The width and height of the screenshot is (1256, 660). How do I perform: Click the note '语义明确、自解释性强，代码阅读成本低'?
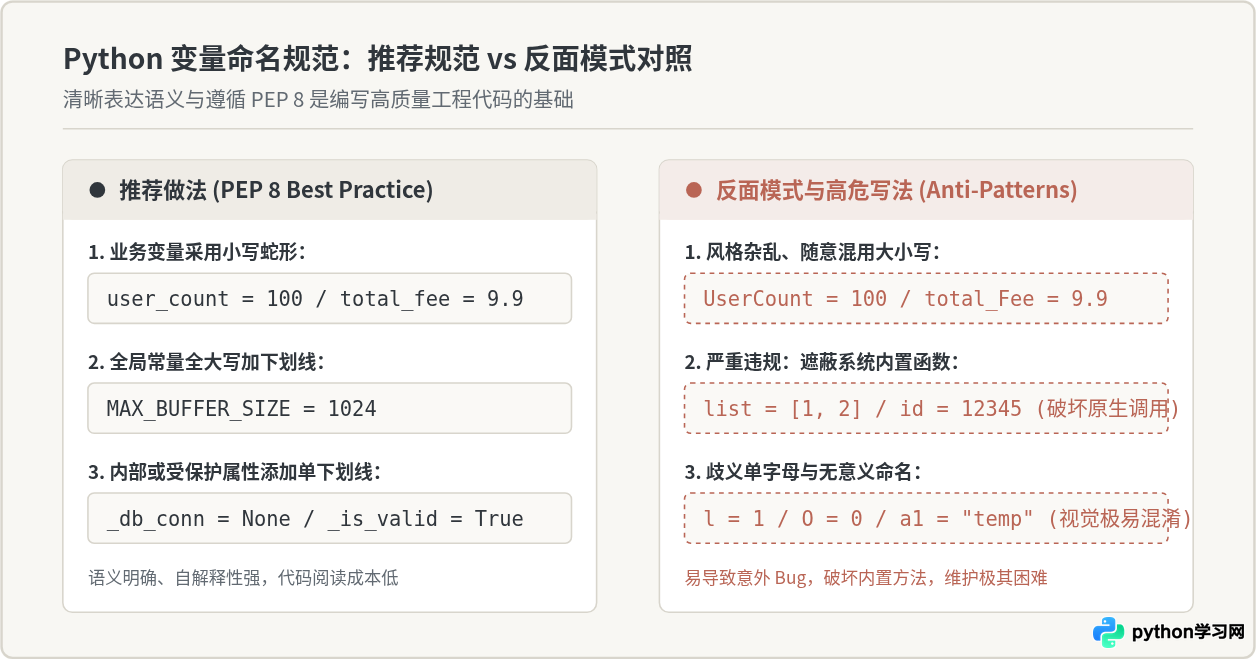coord(243,578)
